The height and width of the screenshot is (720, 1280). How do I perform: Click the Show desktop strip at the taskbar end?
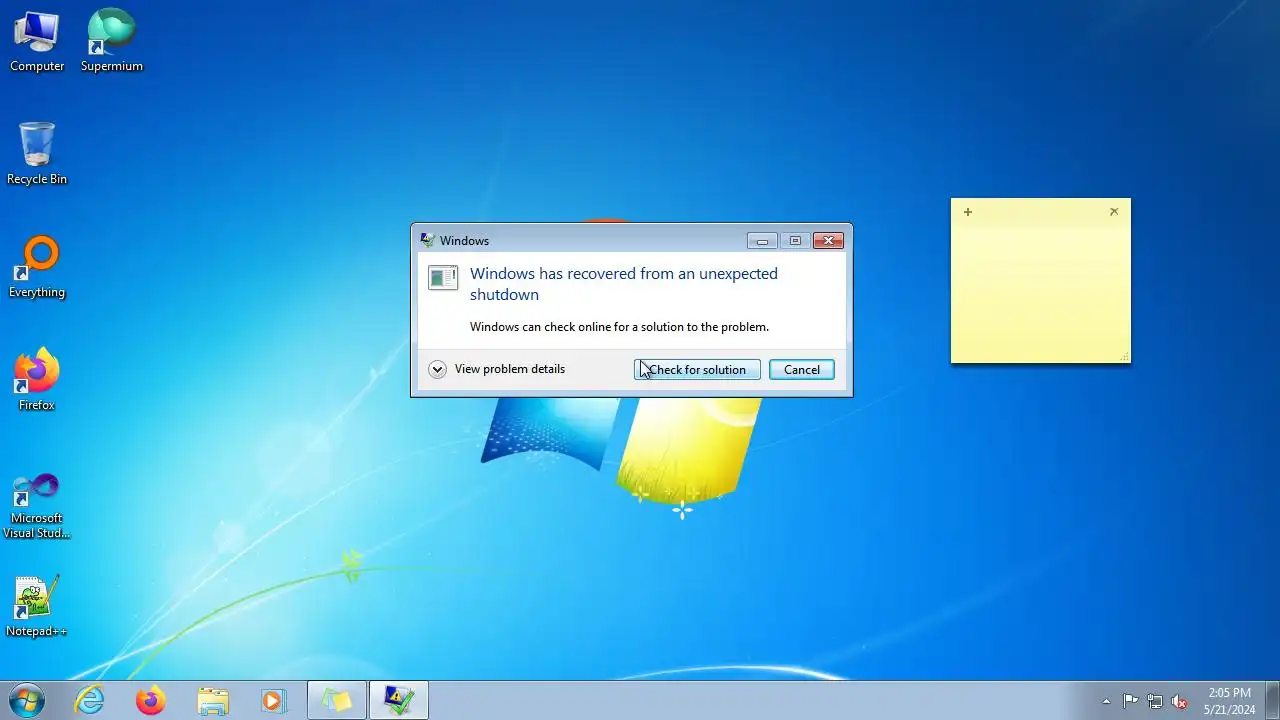[x=1272, y=700]
